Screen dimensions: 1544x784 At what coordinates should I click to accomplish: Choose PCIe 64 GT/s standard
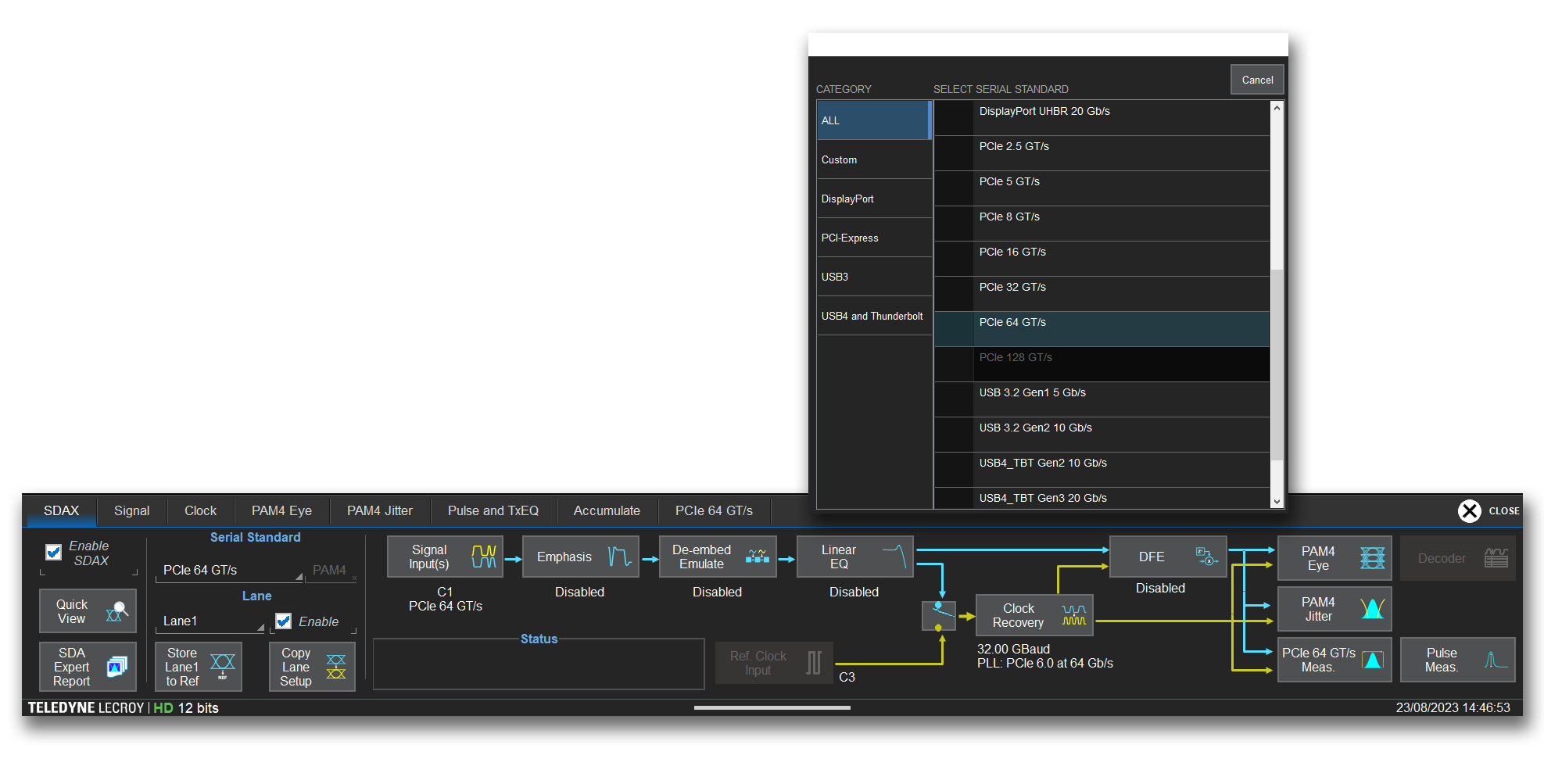1102,329
